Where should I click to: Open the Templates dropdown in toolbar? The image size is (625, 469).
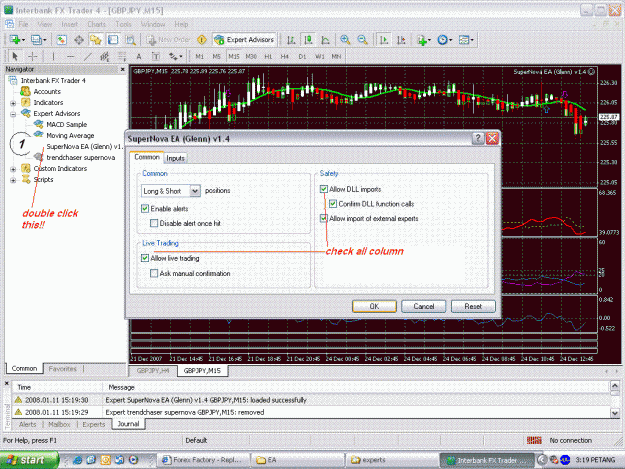pyautogui.click(x=466, y=40)
